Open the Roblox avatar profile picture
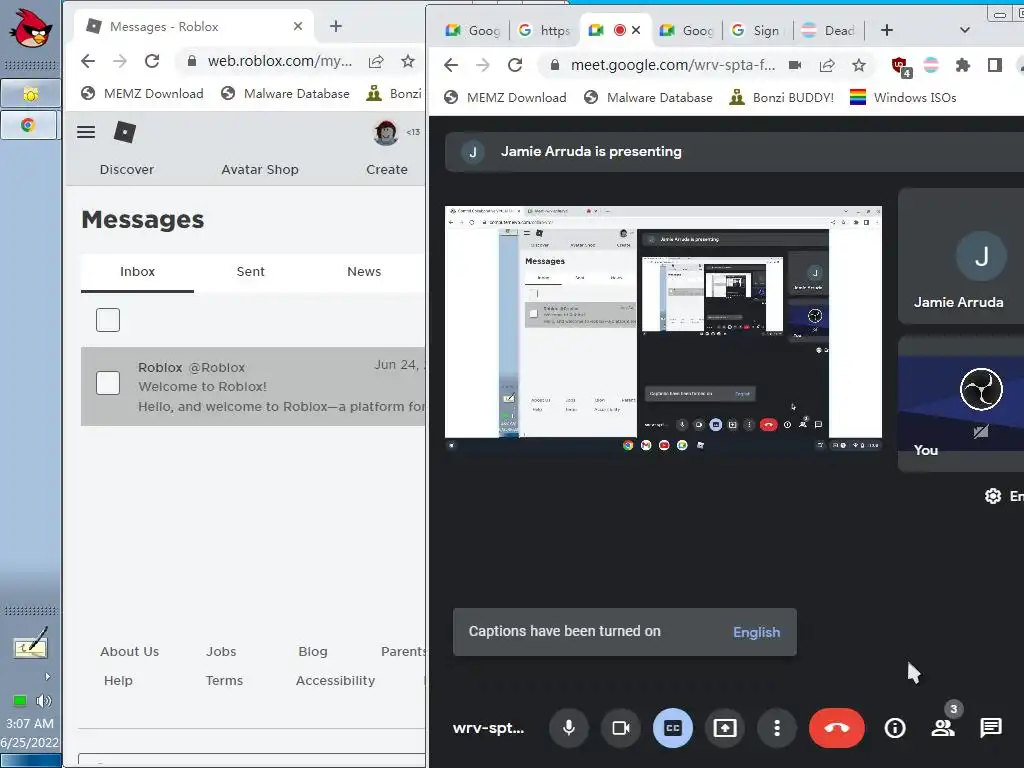Screen dimensions: 1024x768 pyautogui.click(x=385, y=133)
